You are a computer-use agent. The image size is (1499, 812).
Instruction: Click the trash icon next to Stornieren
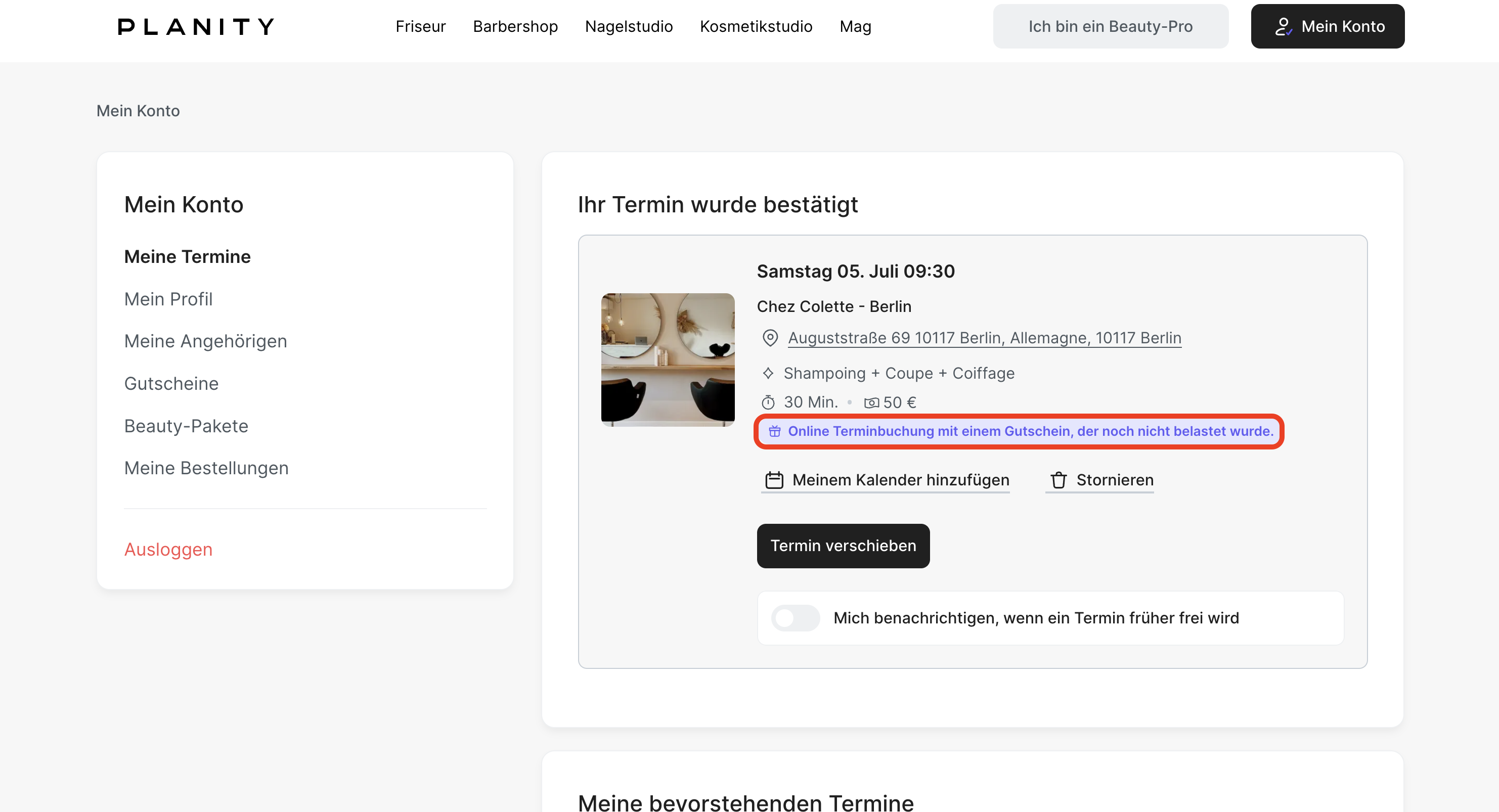1059,480
